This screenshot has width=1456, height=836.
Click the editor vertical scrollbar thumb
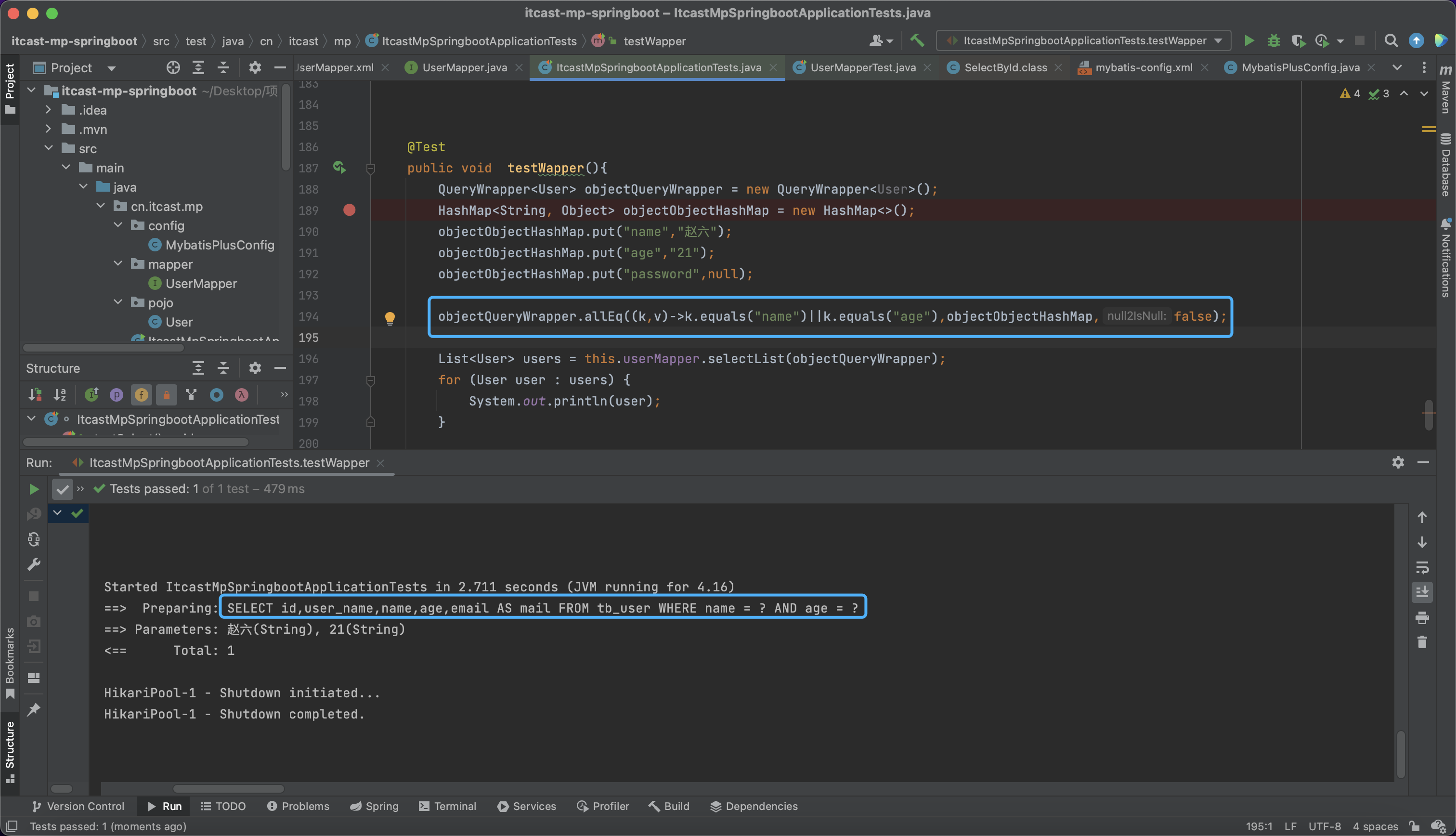(x=1429, y=415)
